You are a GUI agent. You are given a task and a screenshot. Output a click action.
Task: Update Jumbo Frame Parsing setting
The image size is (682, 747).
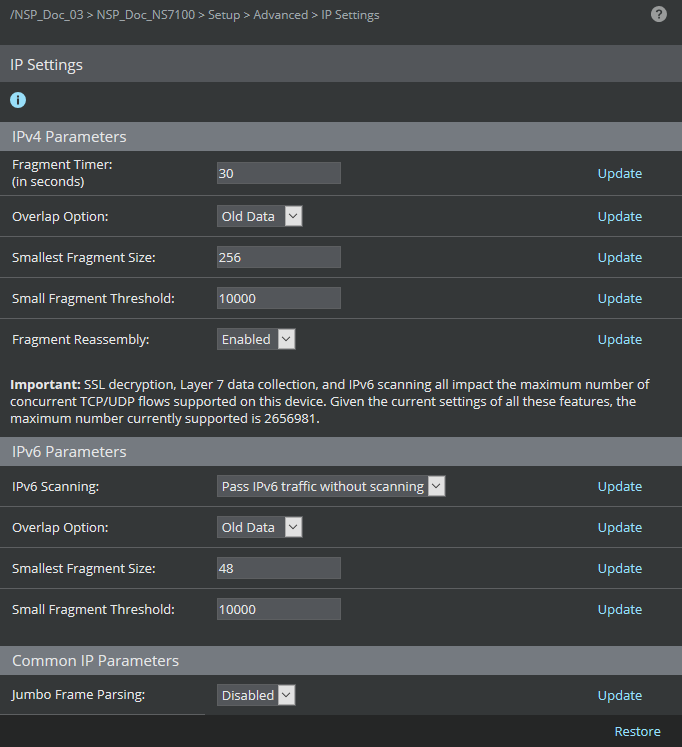tap(620, 695)
